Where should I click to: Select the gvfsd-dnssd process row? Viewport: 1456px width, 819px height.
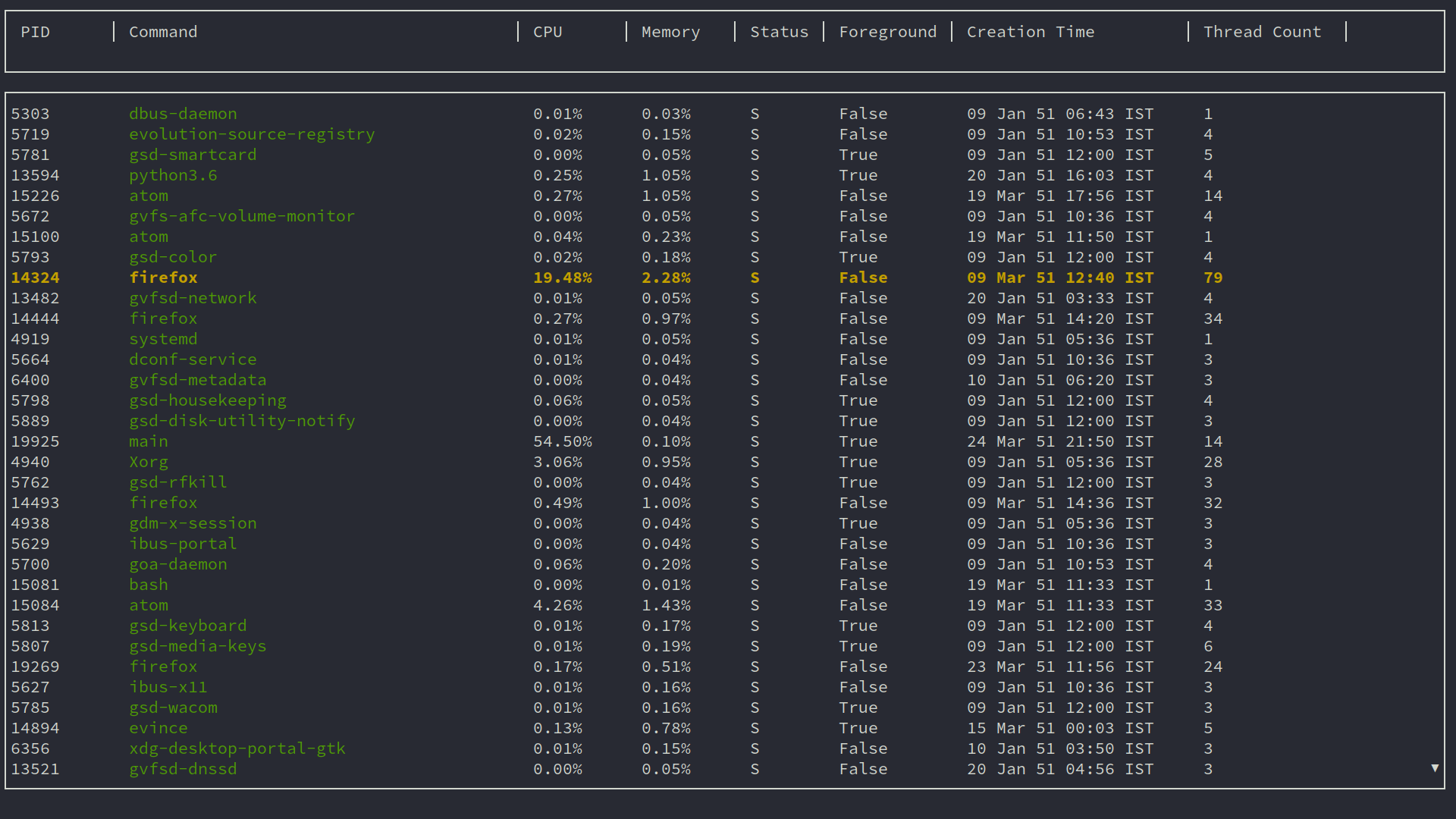[183, 769]
